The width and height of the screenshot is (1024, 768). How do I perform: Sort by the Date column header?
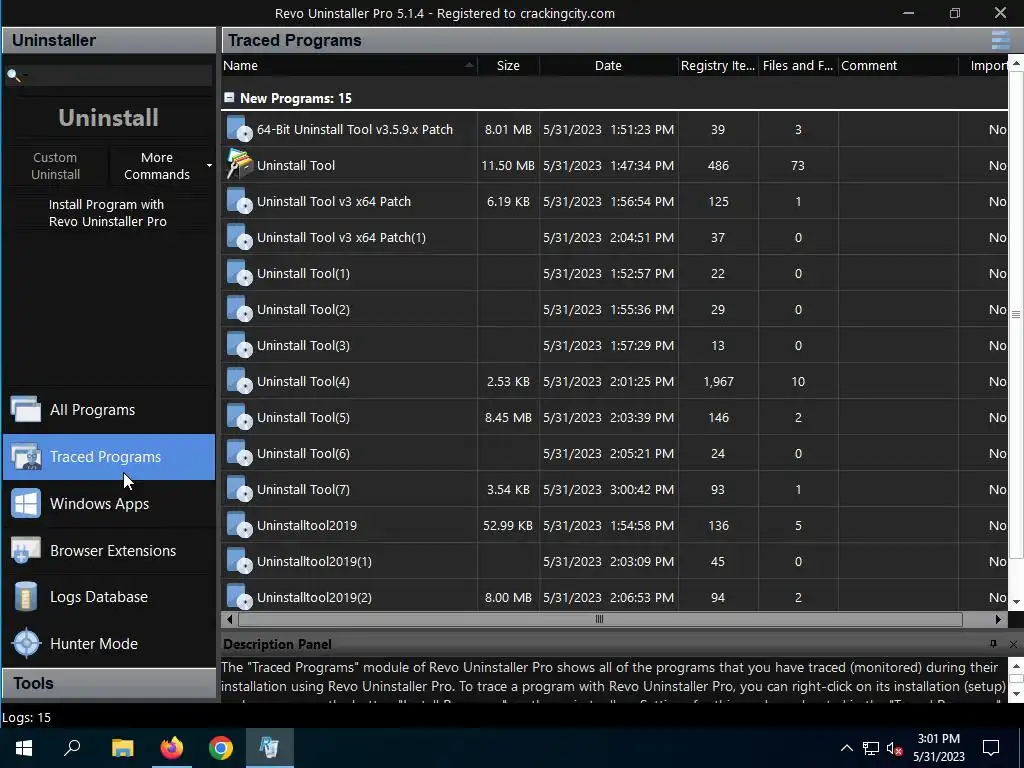(608, 65)
